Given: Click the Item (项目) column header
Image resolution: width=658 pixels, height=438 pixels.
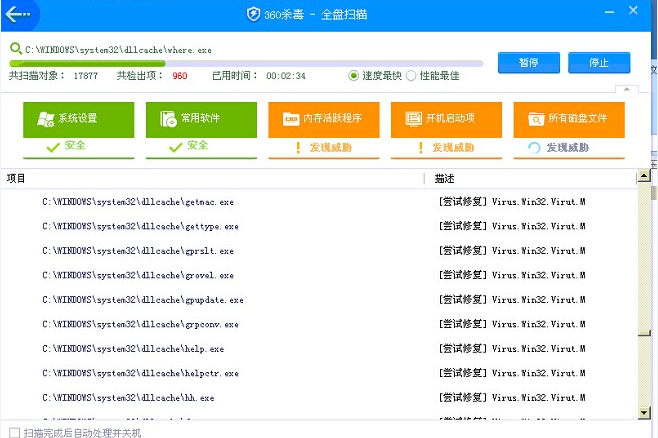Looking at the screenshot, I should (x=17, y=178).
